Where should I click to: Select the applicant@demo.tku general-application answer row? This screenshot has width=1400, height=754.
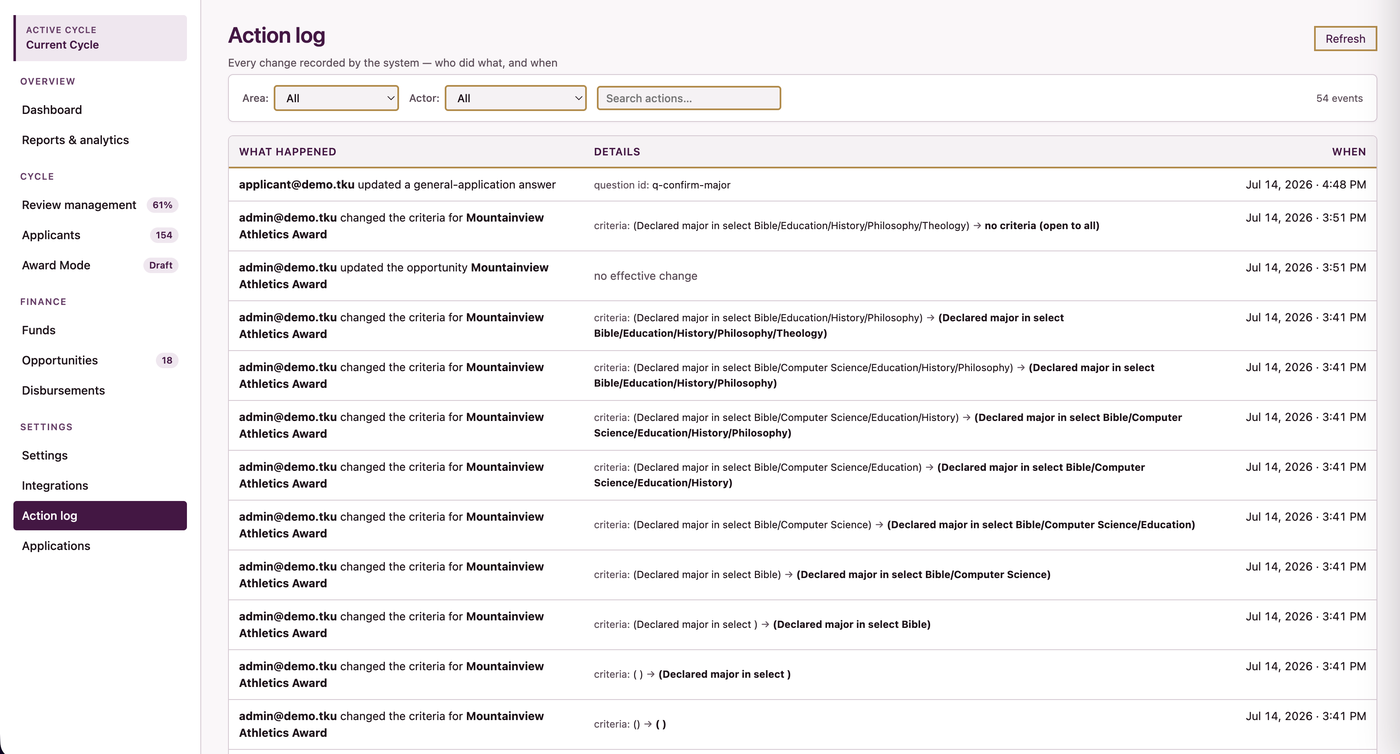pyautogui.click(x=802, y=185)
